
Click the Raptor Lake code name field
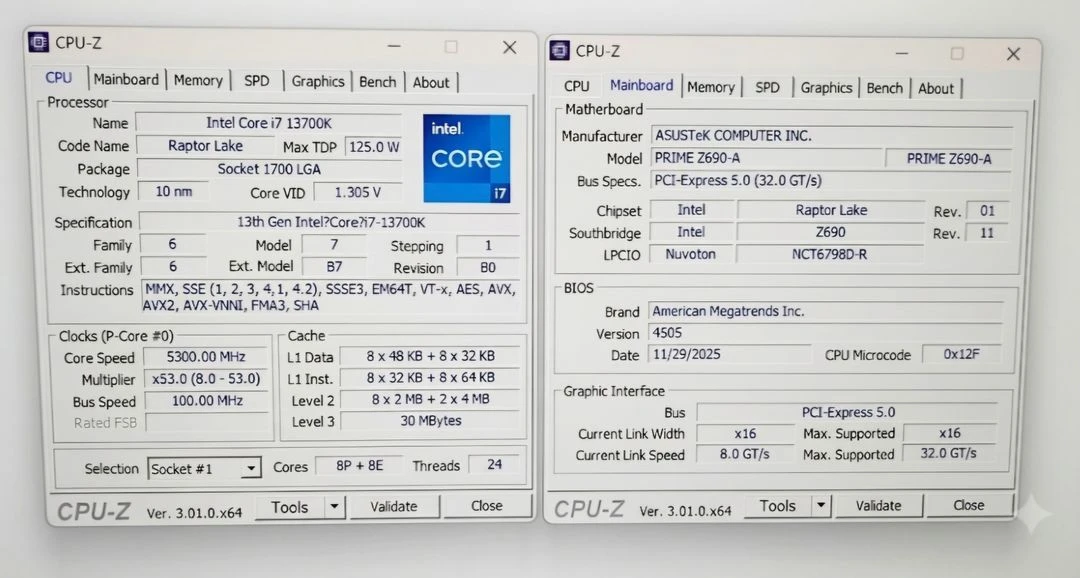pyautogui.click(x=205, y=146)
